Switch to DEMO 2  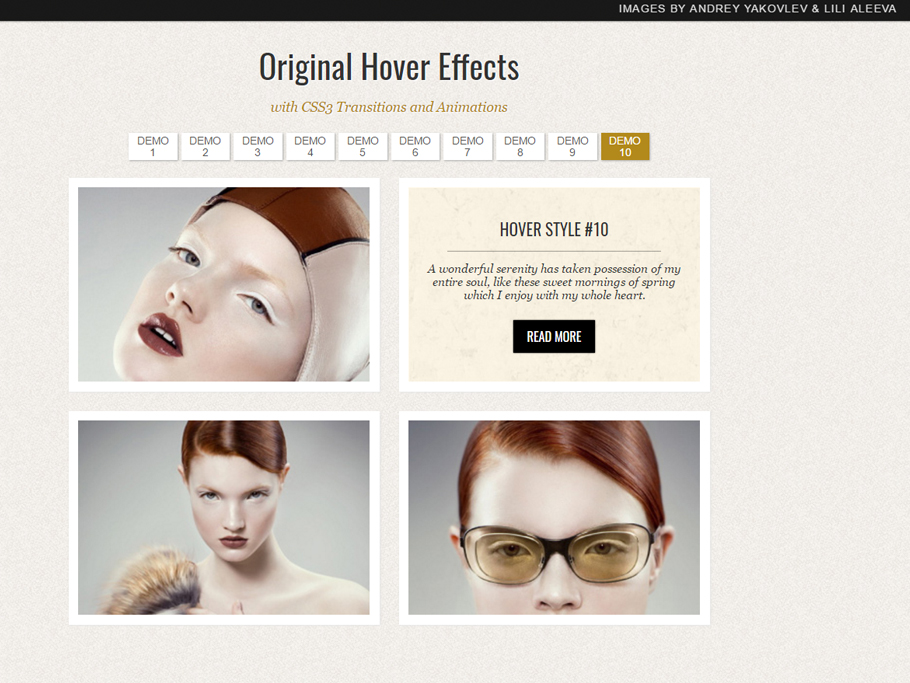(205, 145)
